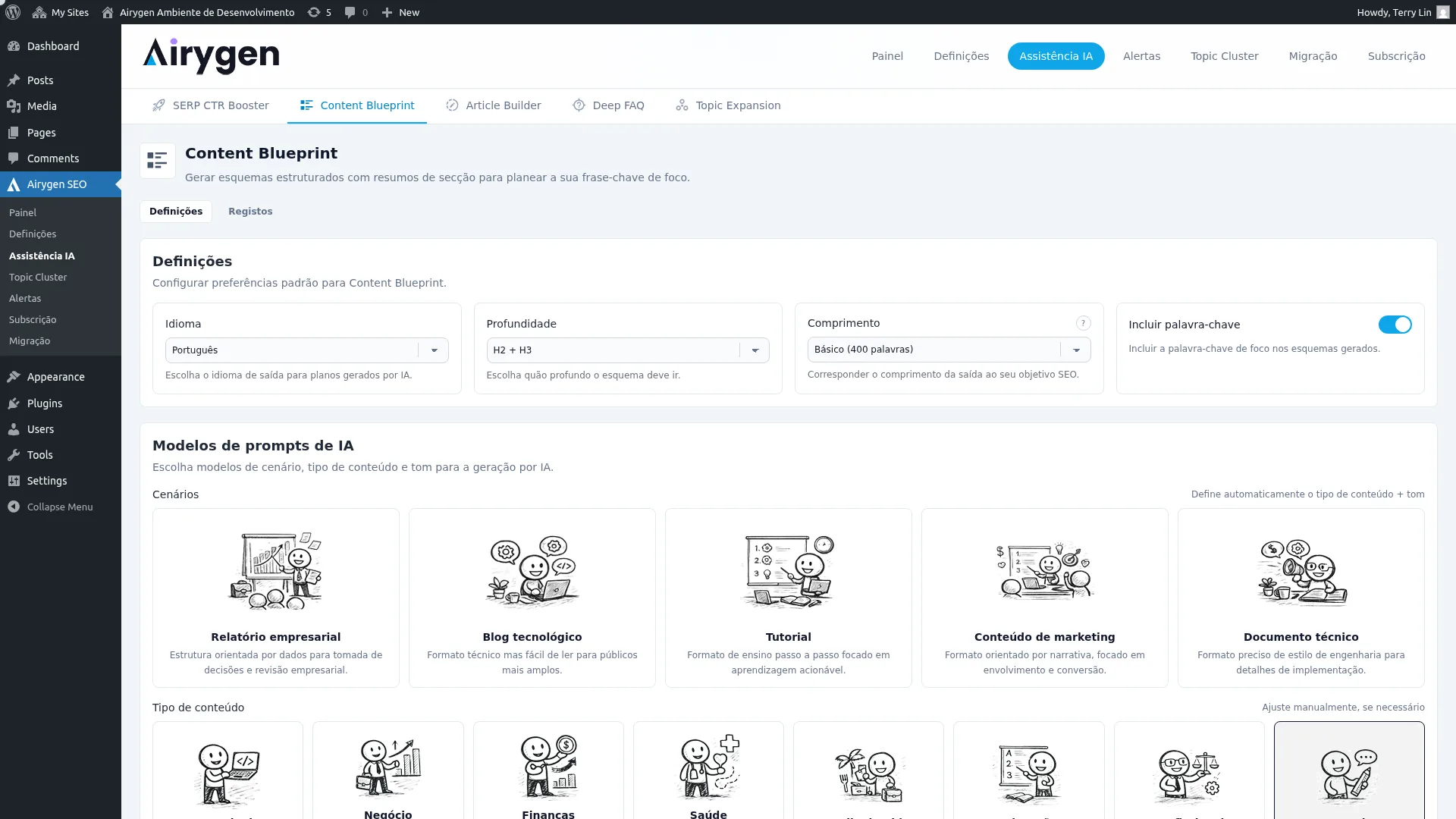
Task: Open Topic Cluster in top navigation
Action: tap(1224, 56)
